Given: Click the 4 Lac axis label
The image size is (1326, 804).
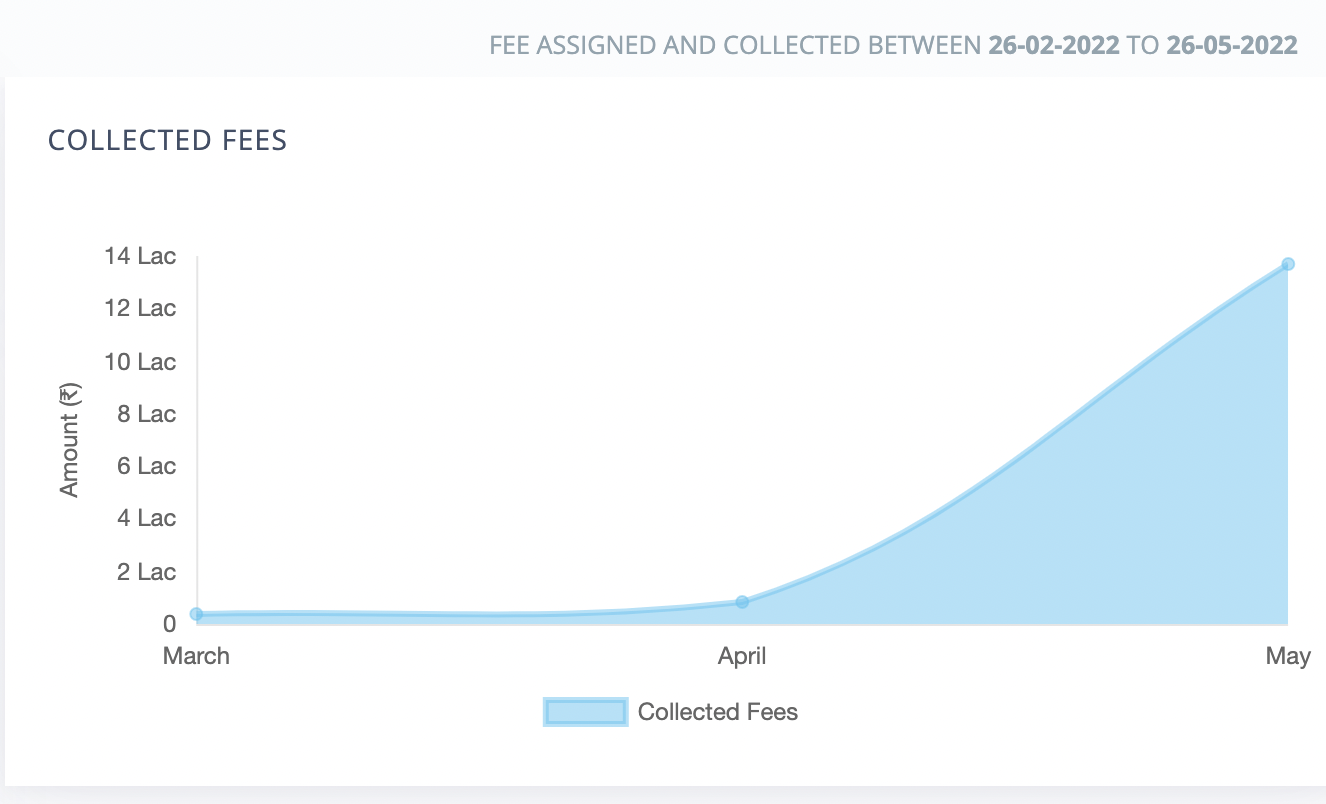Looking at the screenshot, I should [146, 518].
